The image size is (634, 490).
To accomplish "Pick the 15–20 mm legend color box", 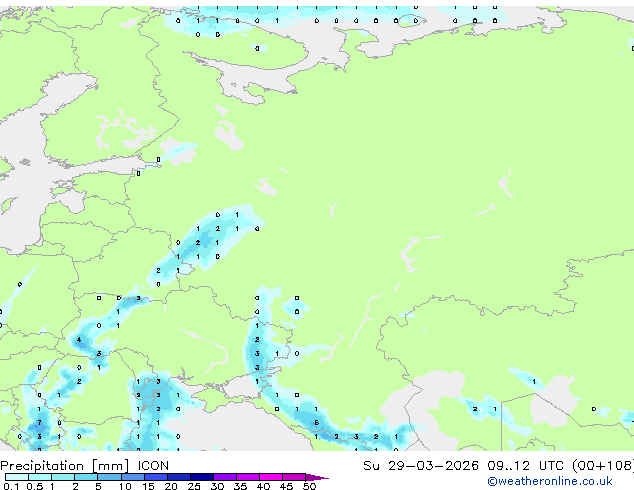I will tap(156, 477).
